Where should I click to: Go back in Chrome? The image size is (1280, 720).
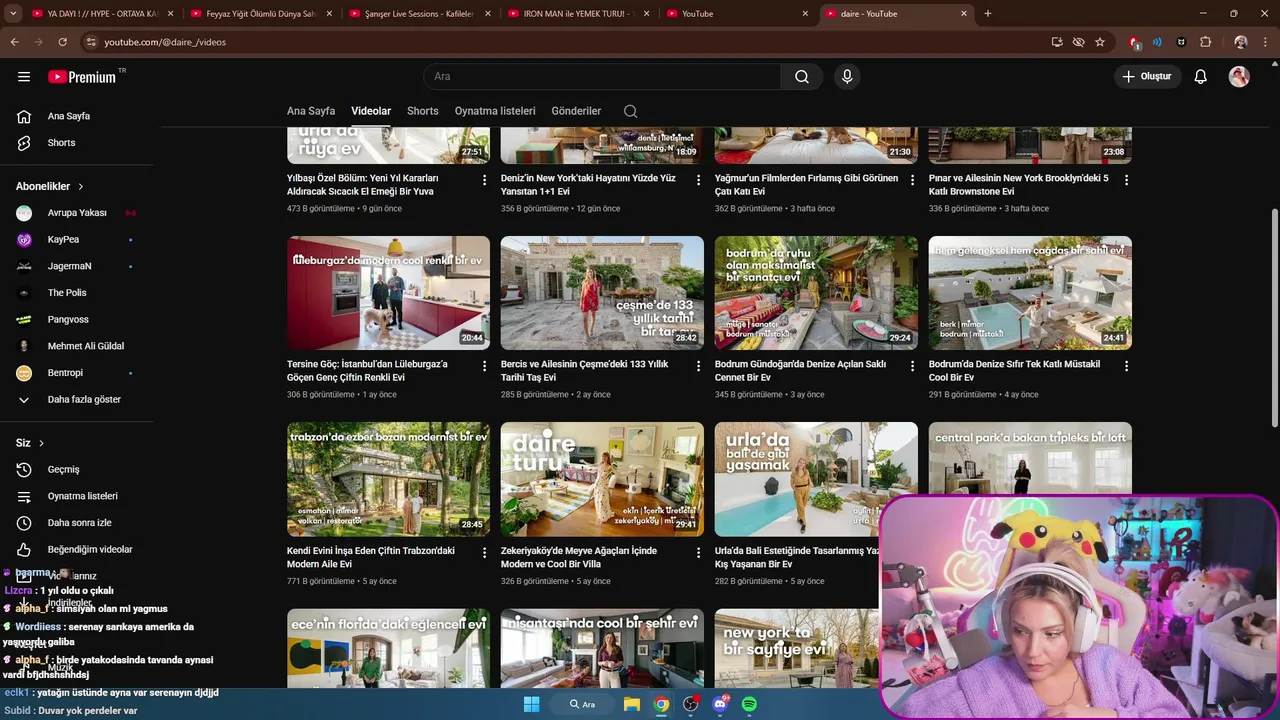click(15, 42)
